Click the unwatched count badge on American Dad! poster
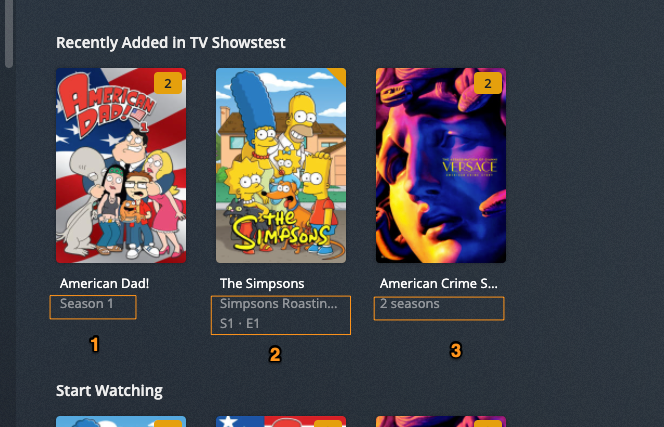The width and height of the screenshot is (664, 427). click(168, 83)
